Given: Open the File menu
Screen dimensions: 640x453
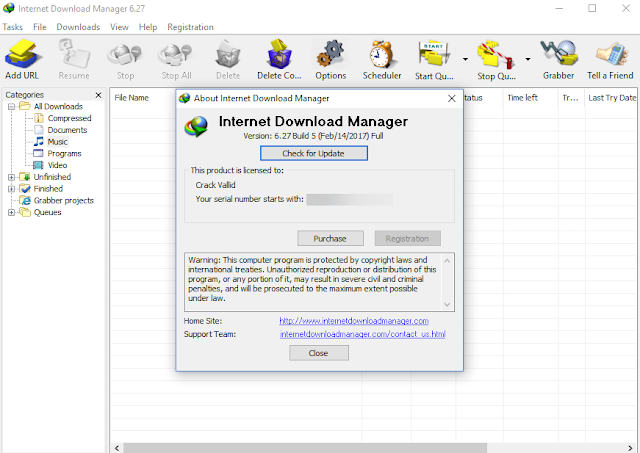Looking at the screenshot, I should 40,27.
